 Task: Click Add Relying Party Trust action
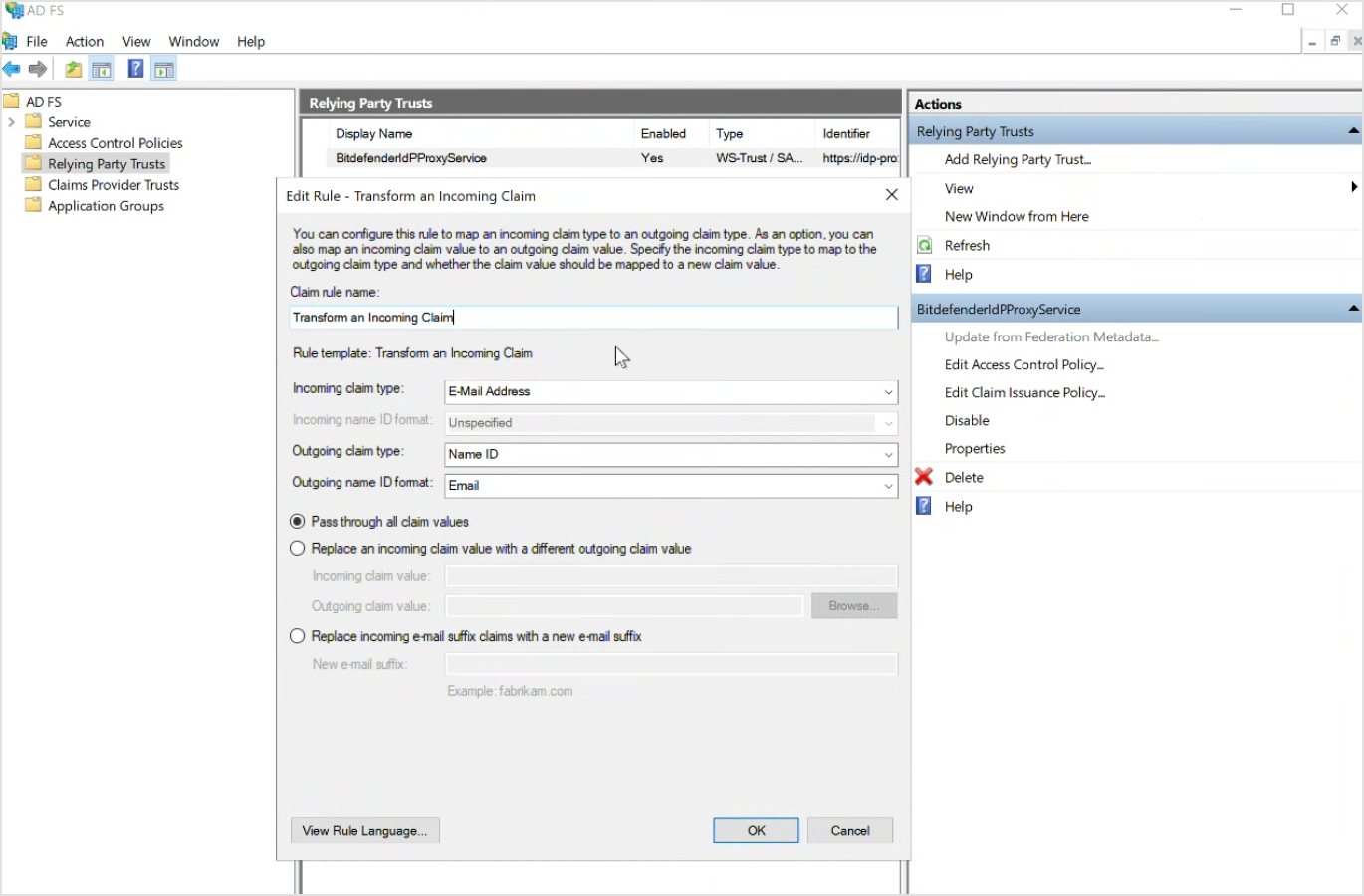pos(1018,159)
